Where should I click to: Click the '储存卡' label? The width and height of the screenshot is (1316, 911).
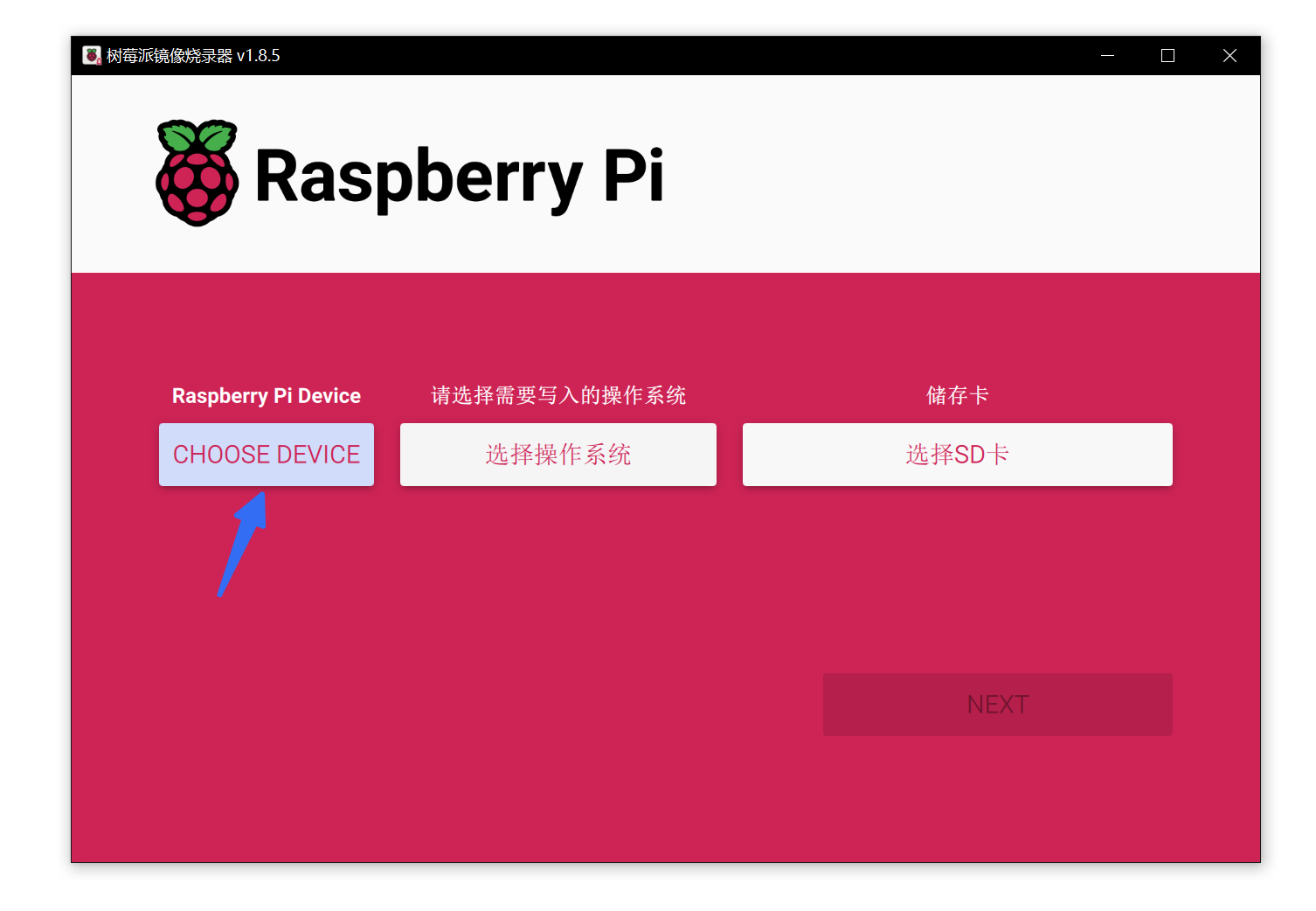pos(958,396)
